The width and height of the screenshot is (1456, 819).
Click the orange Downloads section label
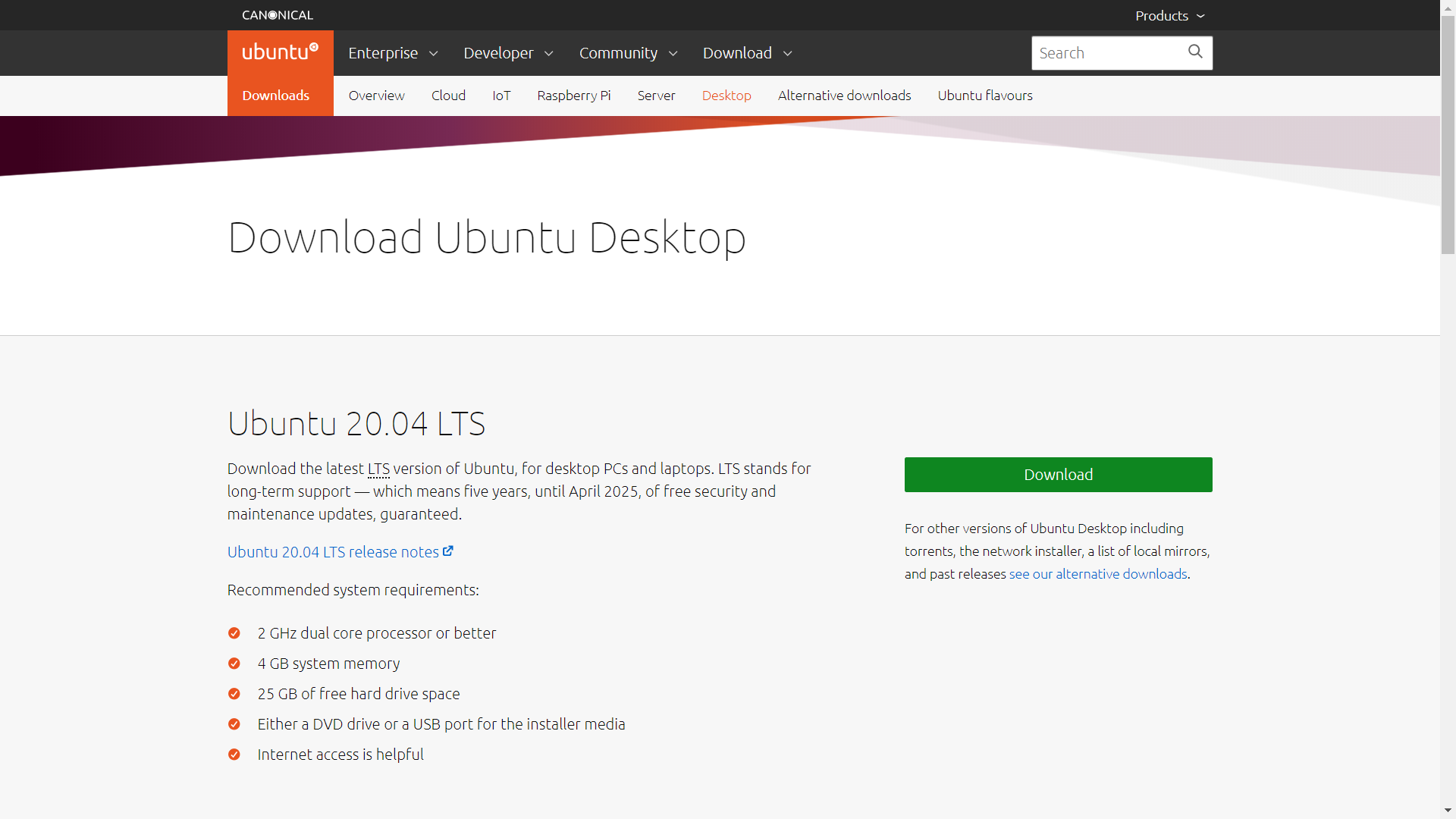[x=276, y=96]
